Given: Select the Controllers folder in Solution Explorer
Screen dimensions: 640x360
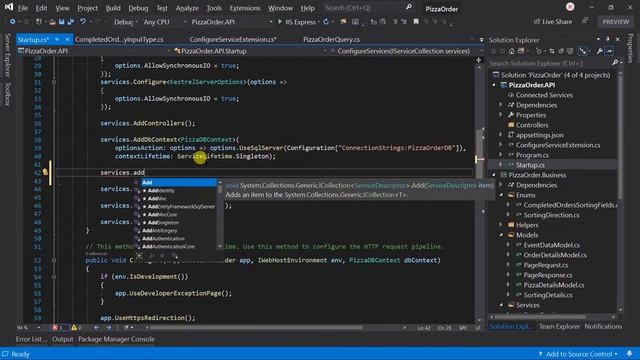Looking at the screenshot, I should (x=532, y=125).
